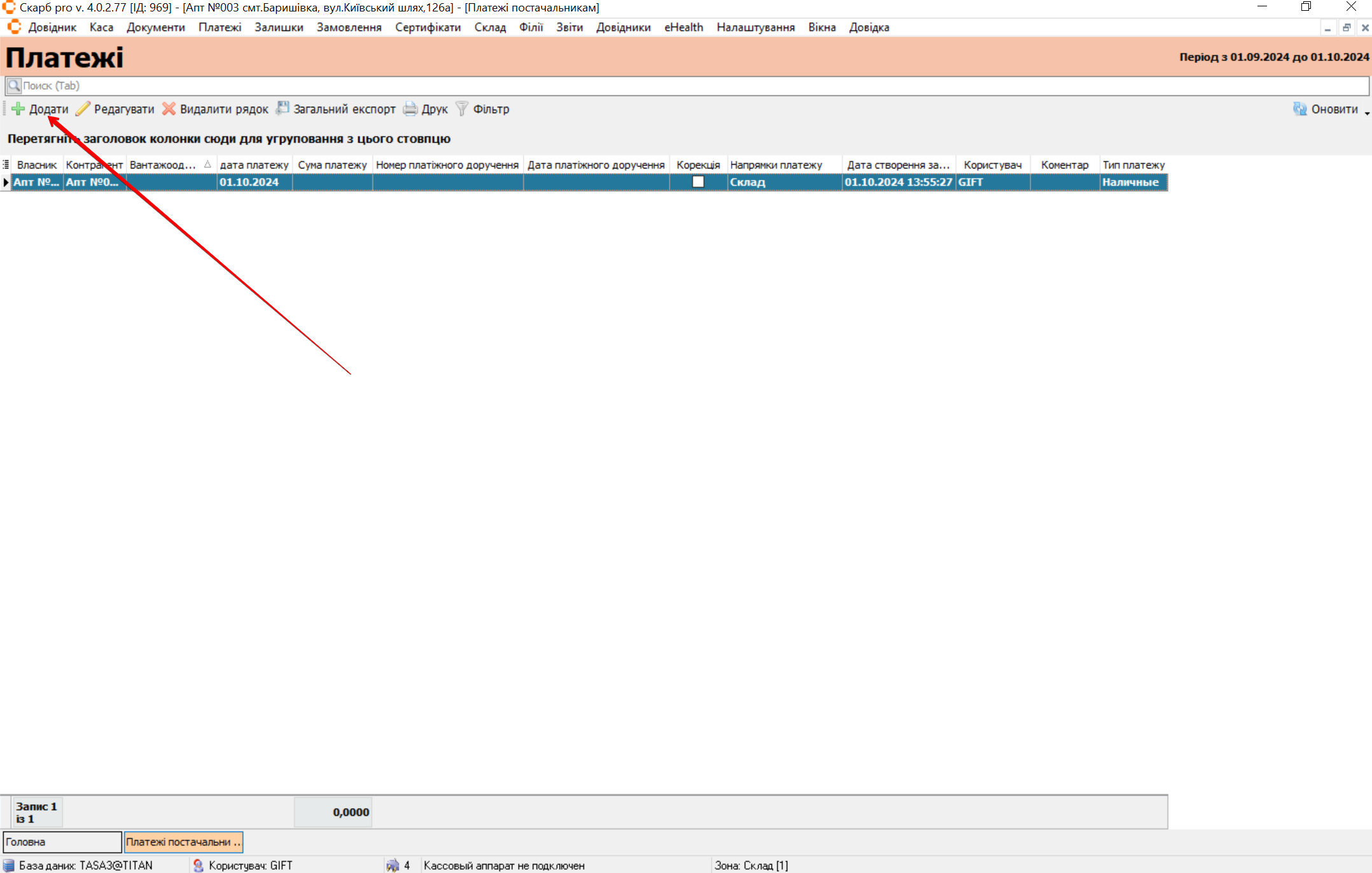The image size is (1372, 873).
Task: Click the red X Видалити рядок icon
Action: [x=169, y=109]
